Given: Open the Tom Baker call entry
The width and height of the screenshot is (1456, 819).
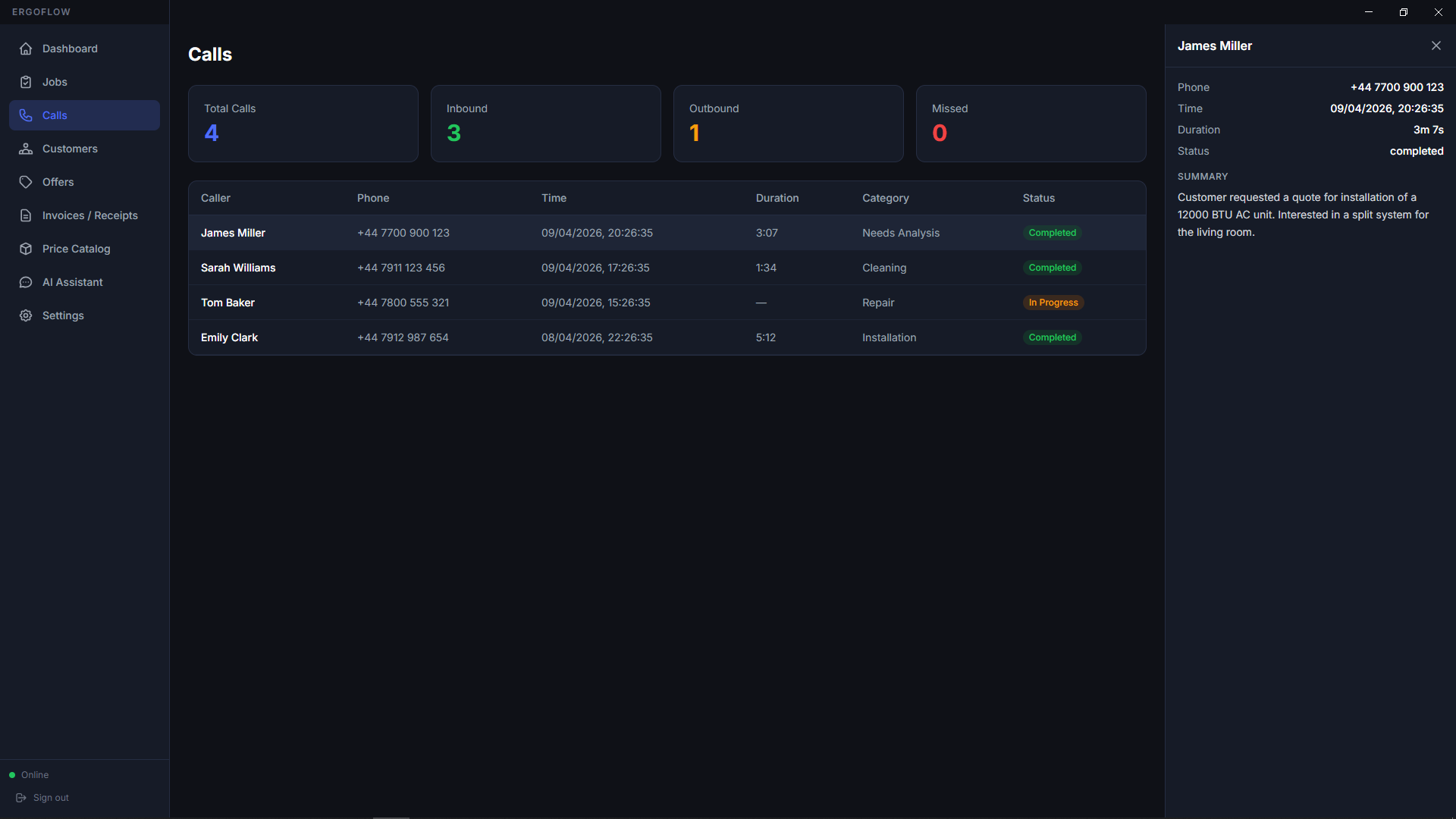Looking at the screenshot, I should (x=667, y=303).
